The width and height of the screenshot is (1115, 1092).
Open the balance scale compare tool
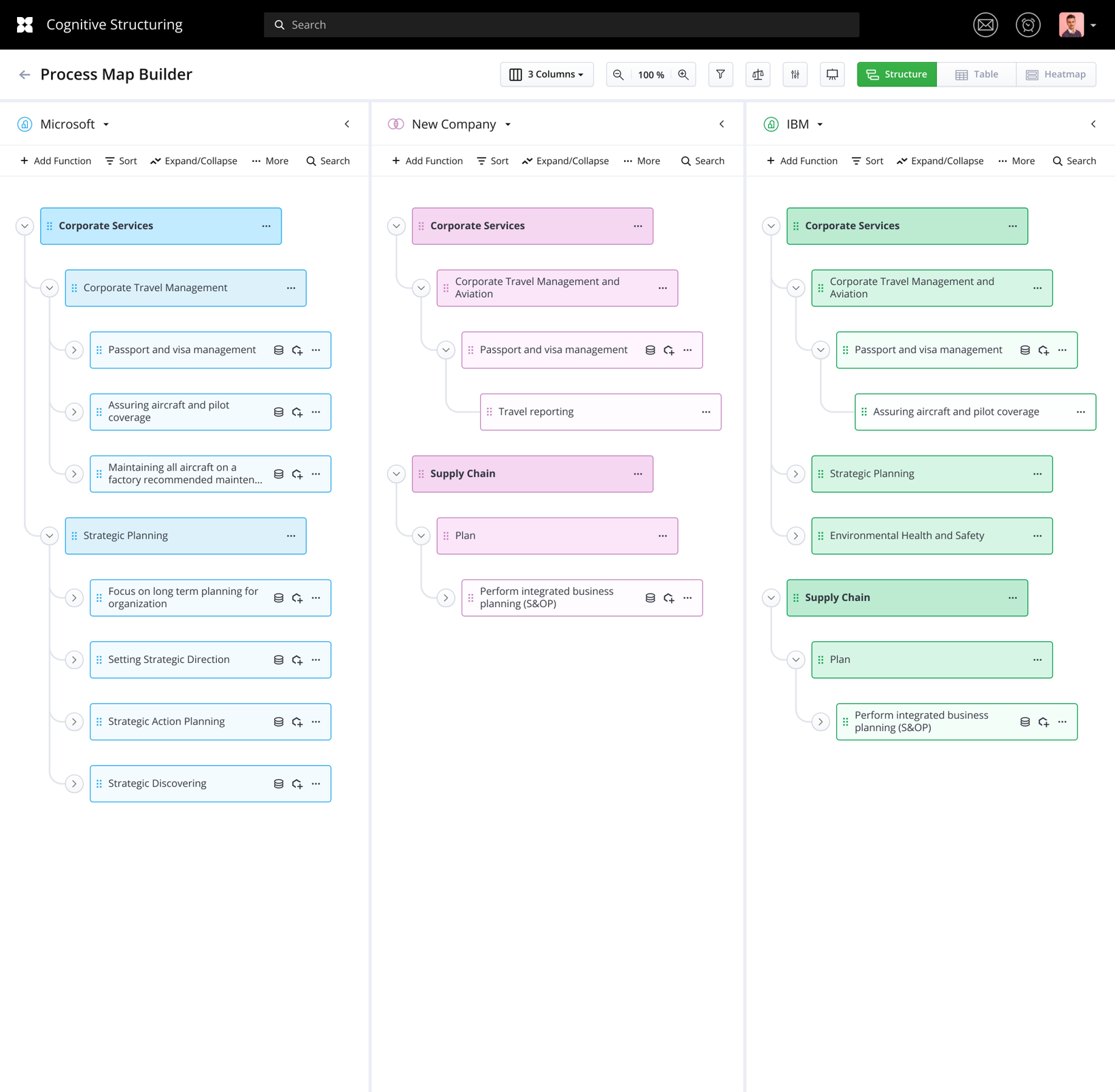pos(758,75)
